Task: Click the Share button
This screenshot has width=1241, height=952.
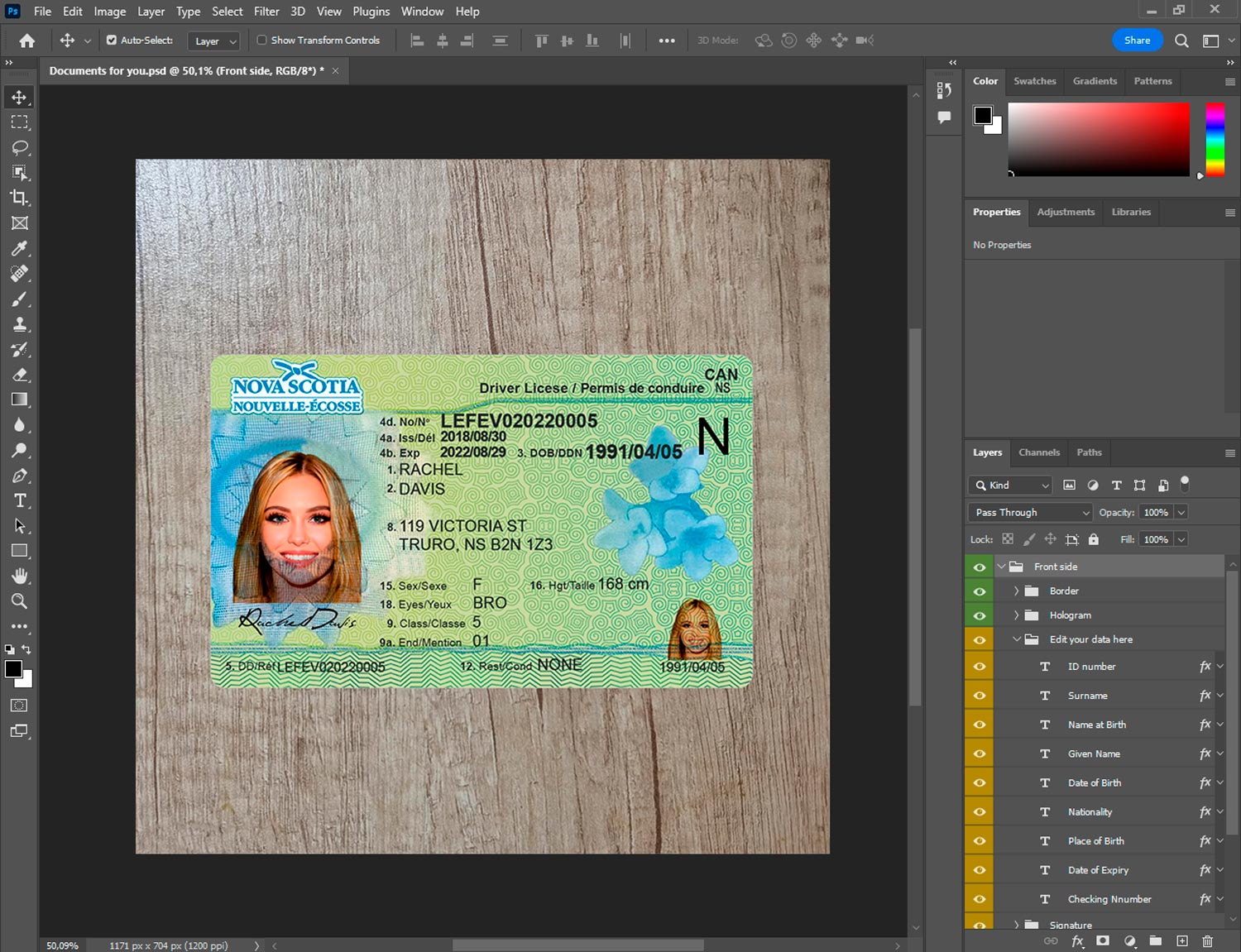Action: [1137, 40]
